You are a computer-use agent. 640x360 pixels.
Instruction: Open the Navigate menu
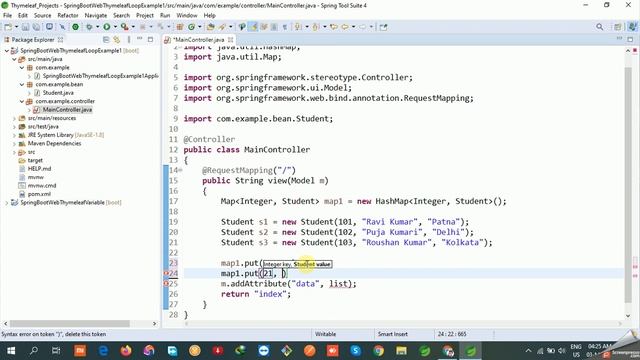96,16
